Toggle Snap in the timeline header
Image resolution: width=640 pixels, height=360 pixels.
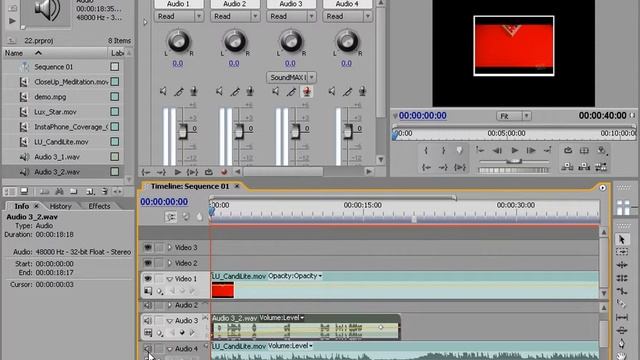(x=171, y=217)
